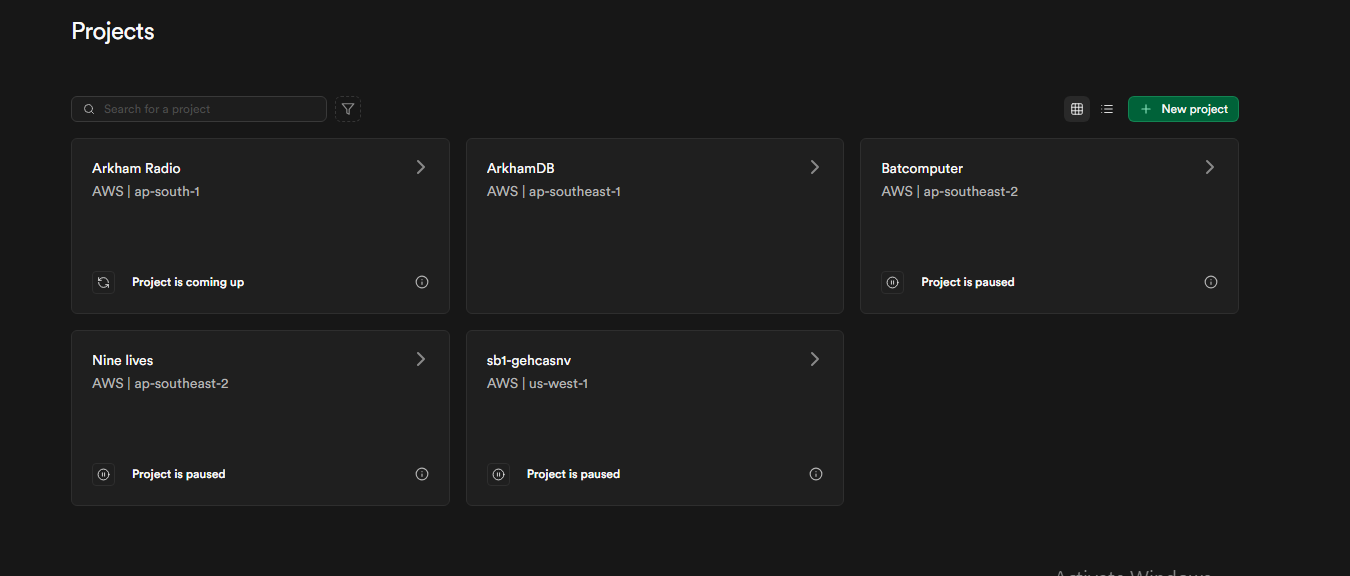
Task: Open Batcomputer via its chevron arrow
Action: [x=1210, y=167]
